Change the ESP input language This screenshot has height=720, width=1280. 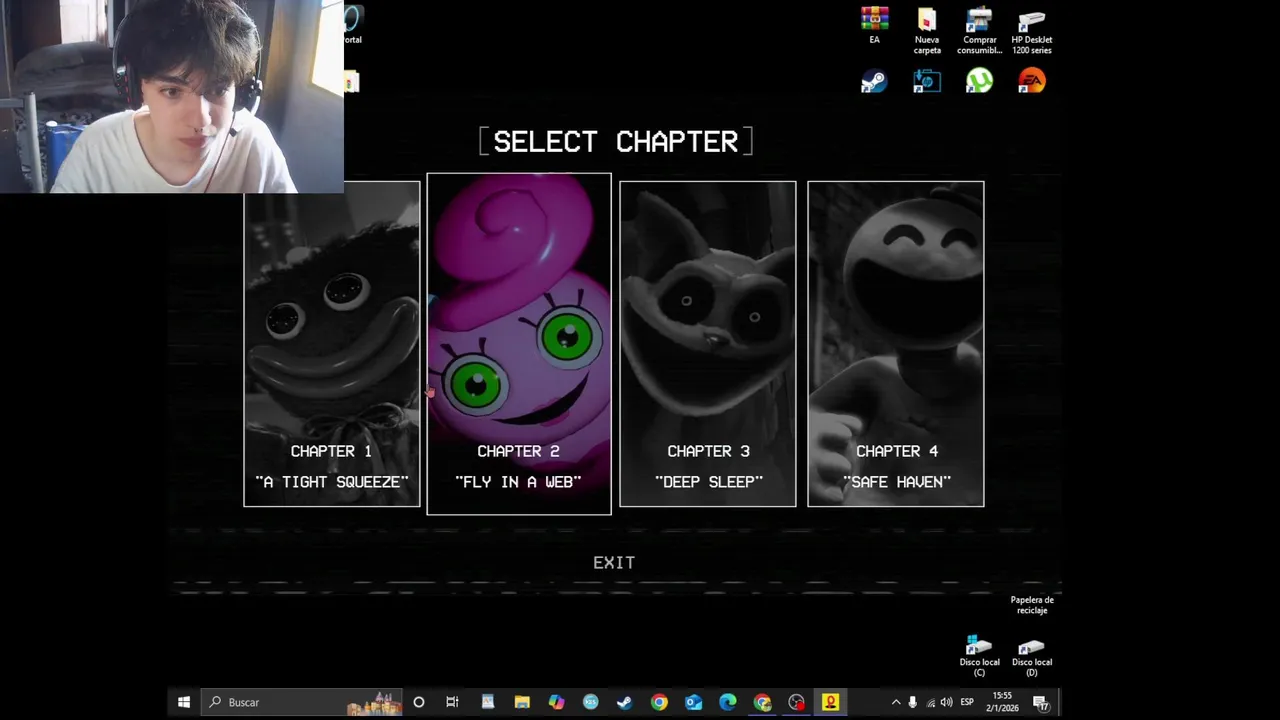click(967, 702)
